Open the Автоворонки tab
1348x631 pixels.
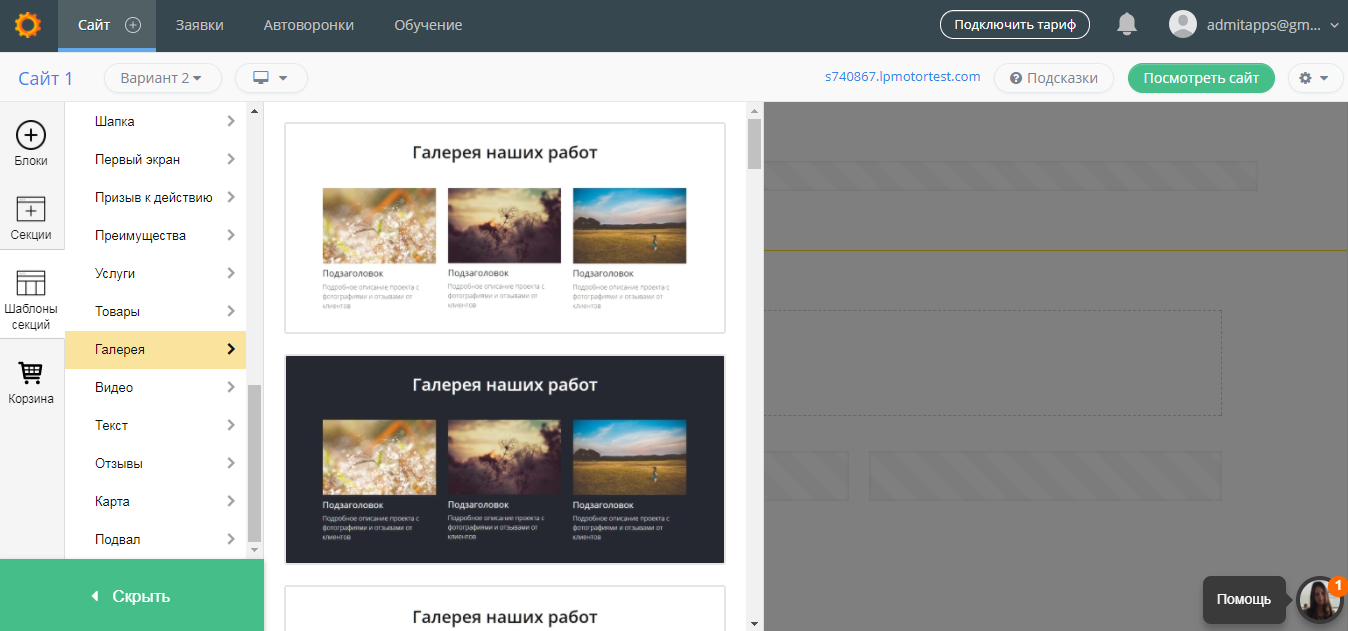click(310, 26)
